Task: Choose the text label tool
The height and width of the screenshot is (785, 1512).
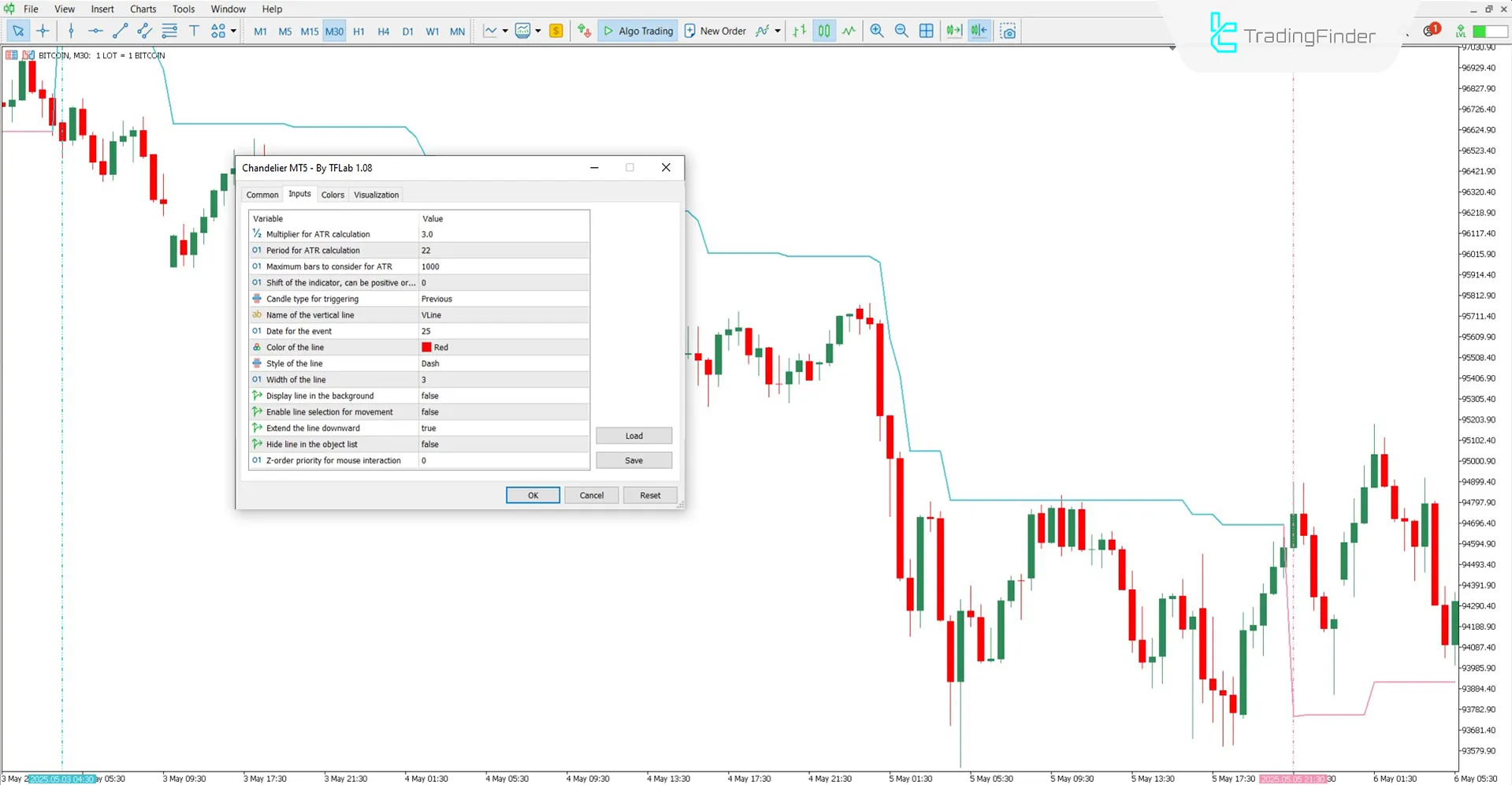Action: (194, 31)
